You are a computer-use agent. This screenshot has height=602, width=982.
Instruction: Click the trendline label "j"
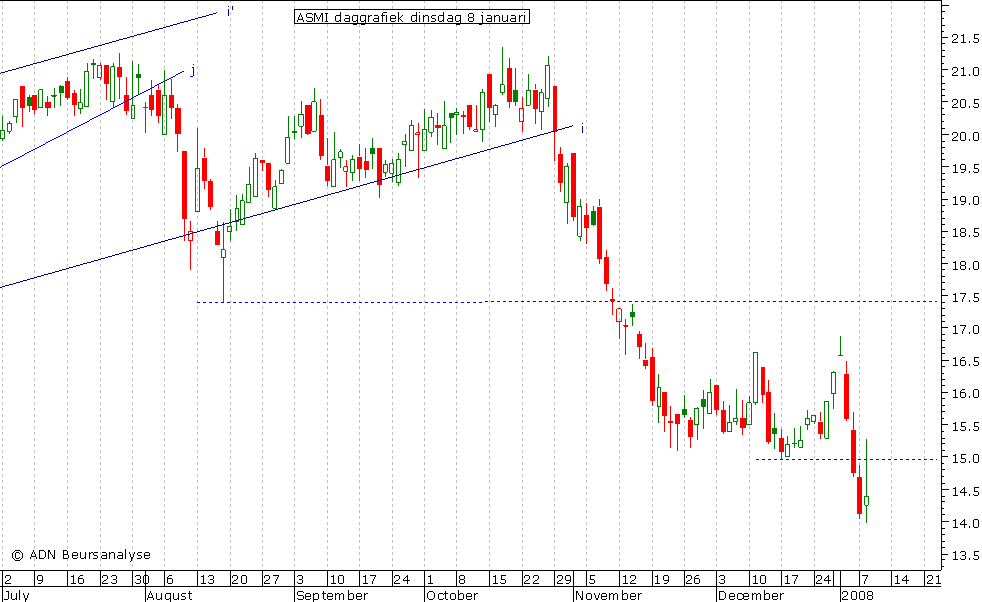193,71
